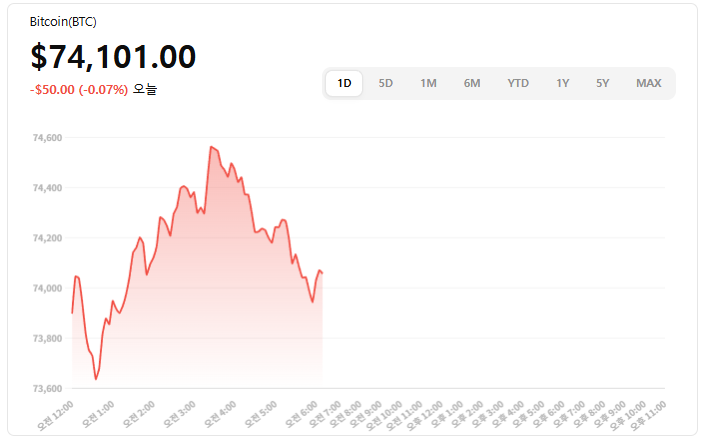The height and width of the screenshot is (440, 706).
Task: Click the chart line's highest peak
Action: click(x=211, y=147)
